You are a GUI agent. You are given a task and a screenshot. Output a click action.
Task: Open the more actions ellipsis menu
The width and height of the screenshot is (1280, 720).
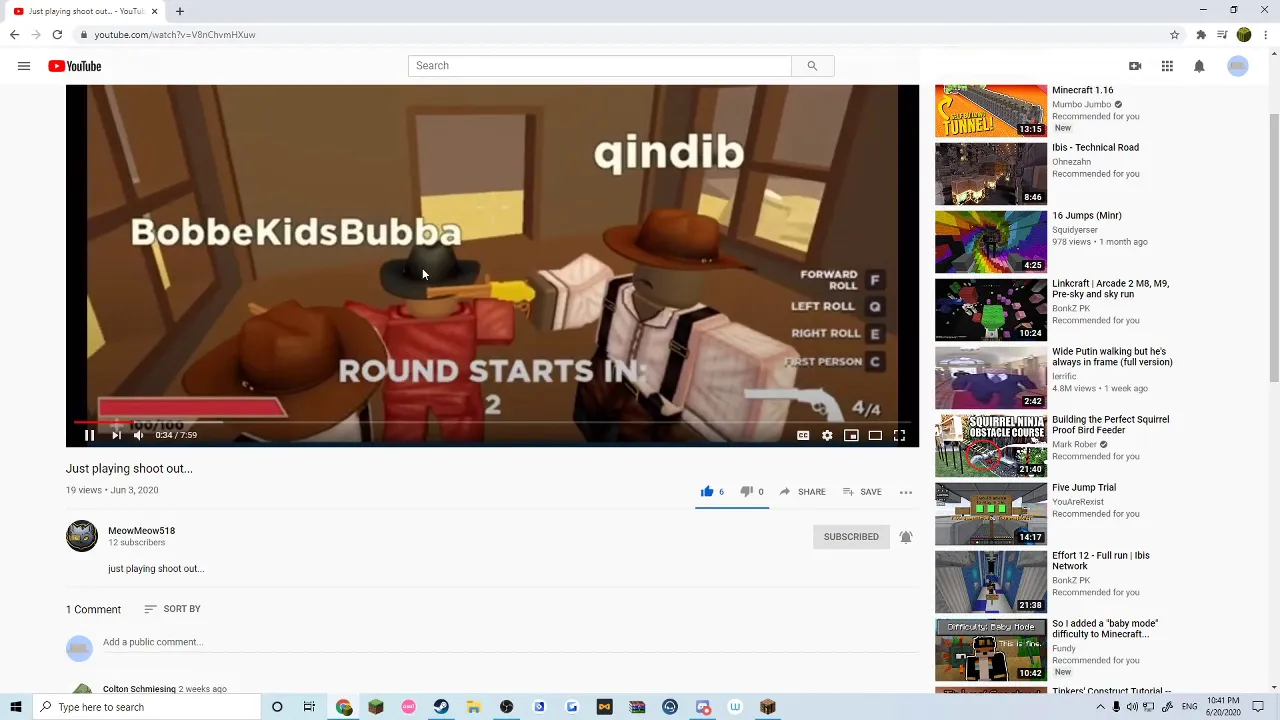click(906, 492)
